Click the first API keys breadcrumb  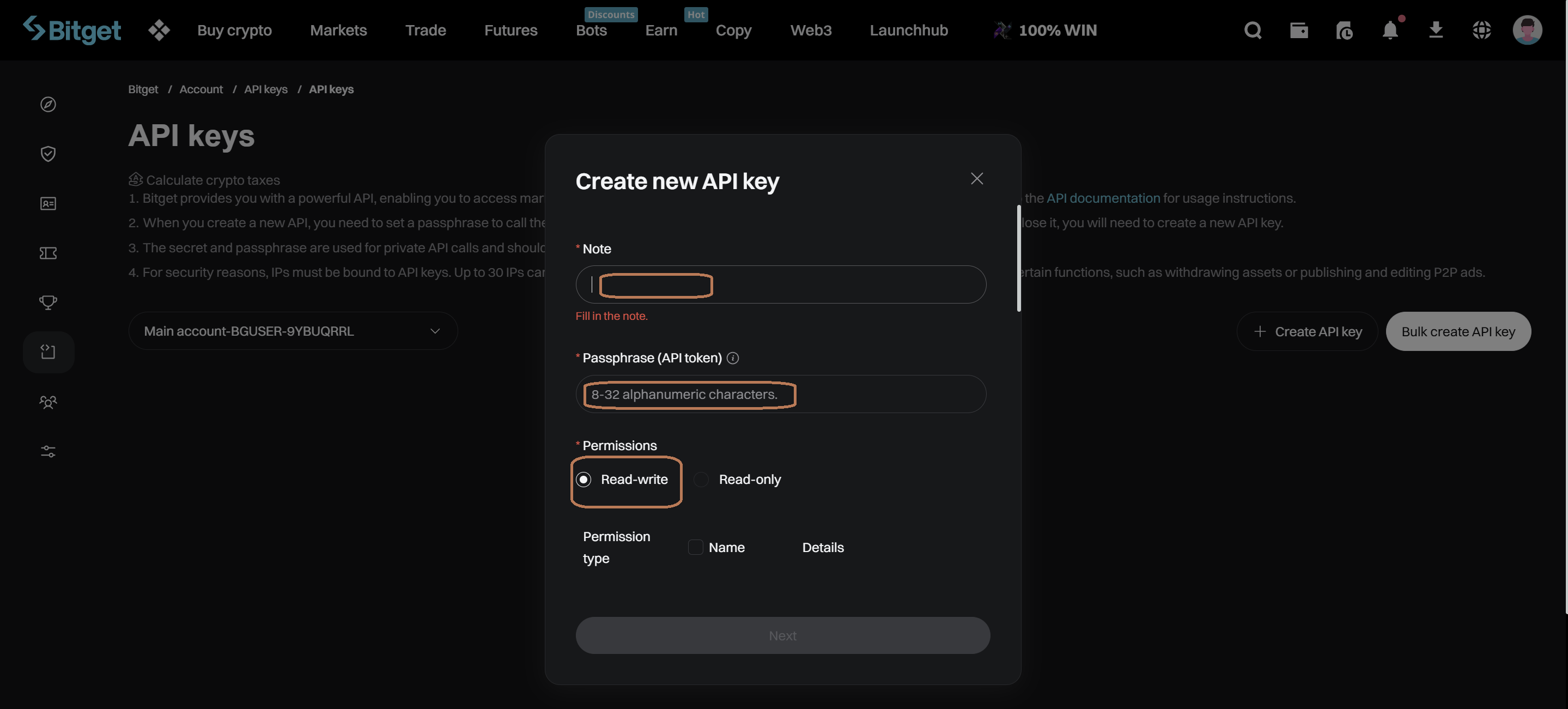266,89
